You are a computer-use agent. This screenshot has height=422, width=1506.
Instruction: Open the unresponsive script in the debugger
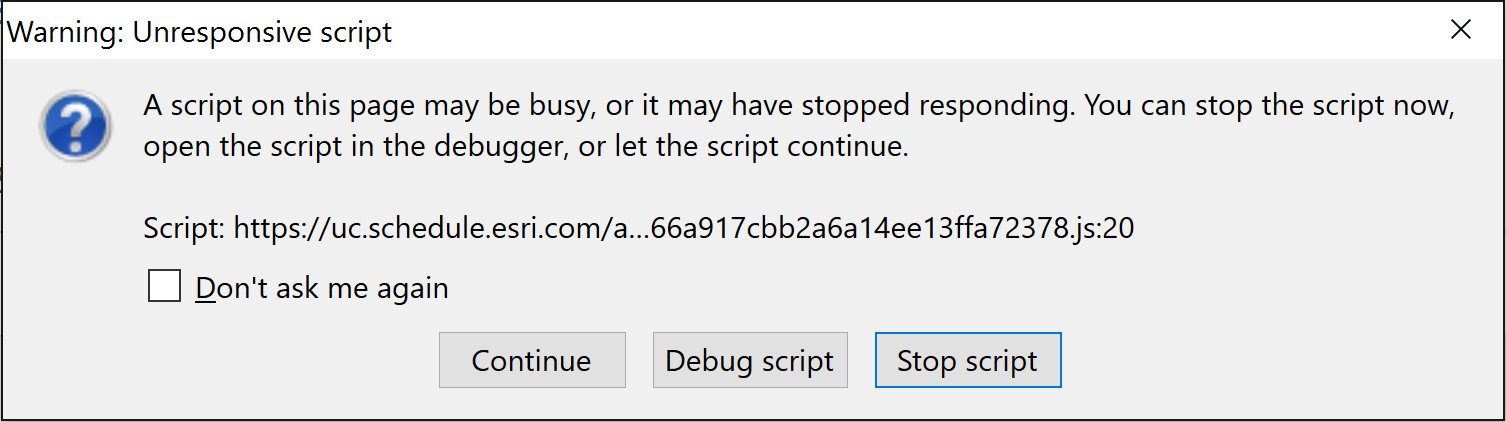tap(749, 360)
